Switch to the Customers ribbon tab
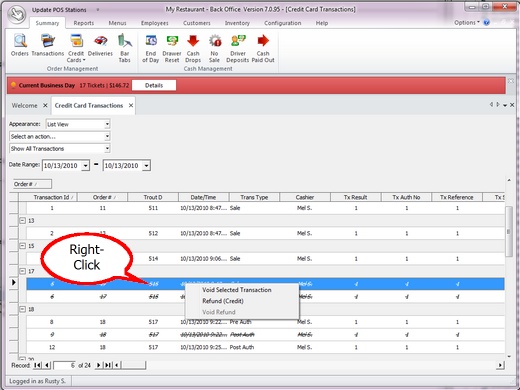520x390 pixels. (x=197, y=23)
